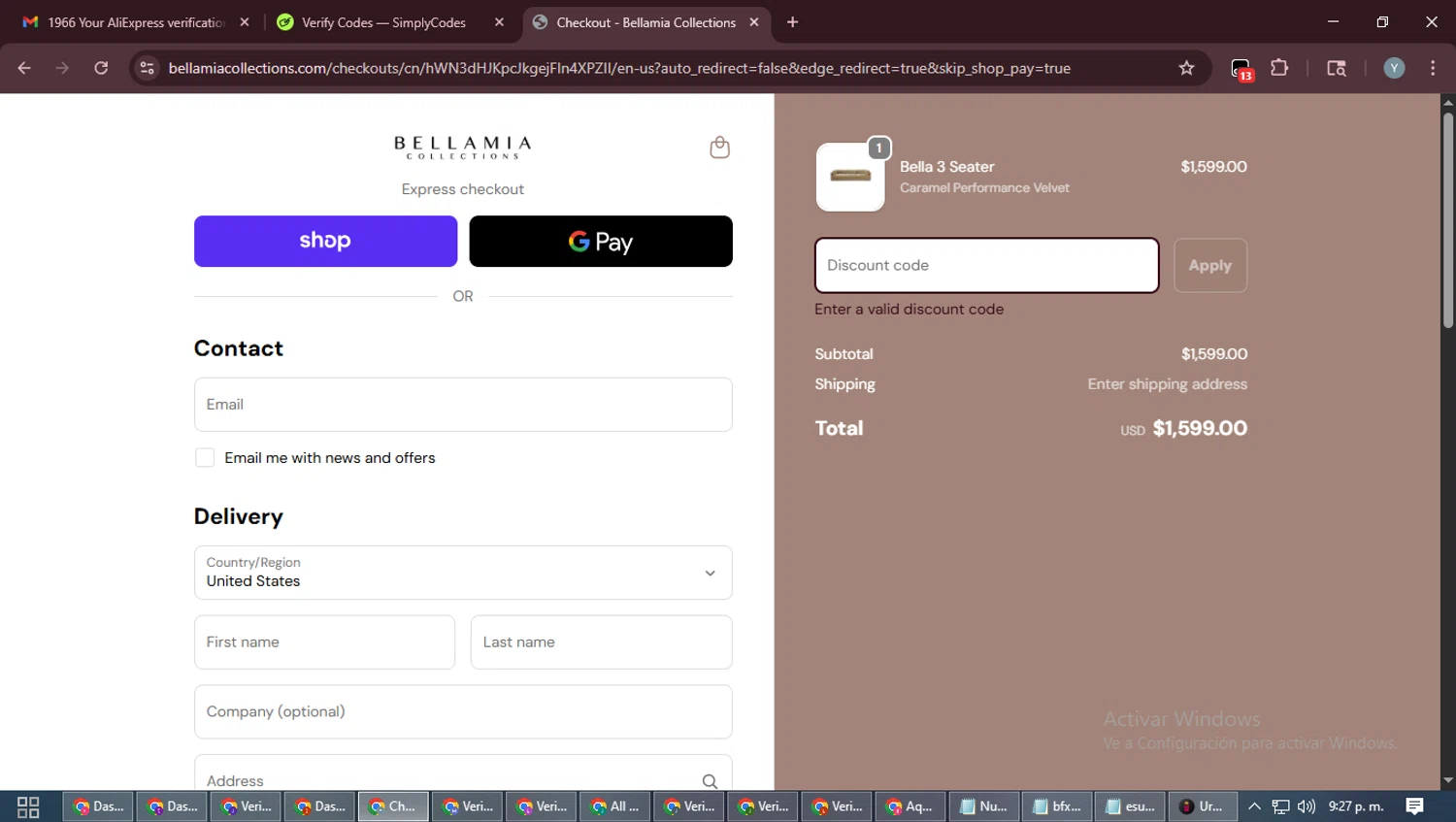Open the 'Ur...' taskbar application
This screenshot has height=822, width=1456.
point(1203,806)
